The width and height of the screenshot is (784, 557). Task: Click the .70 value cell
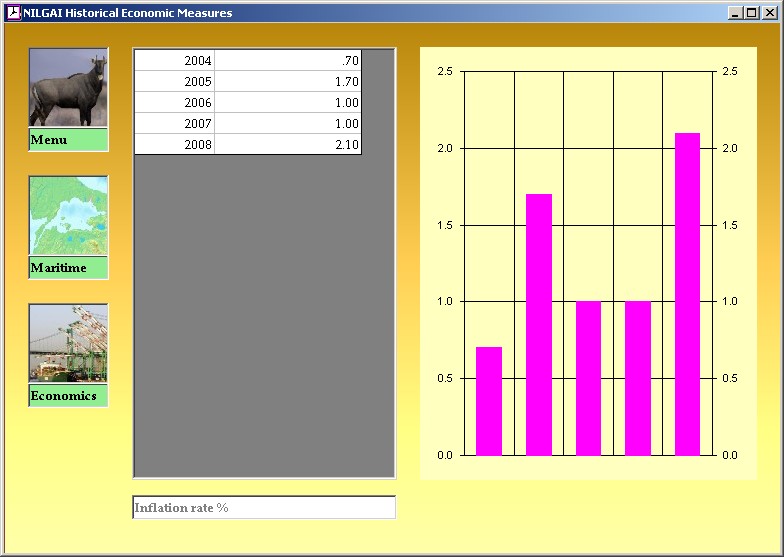tap(288, 61)
